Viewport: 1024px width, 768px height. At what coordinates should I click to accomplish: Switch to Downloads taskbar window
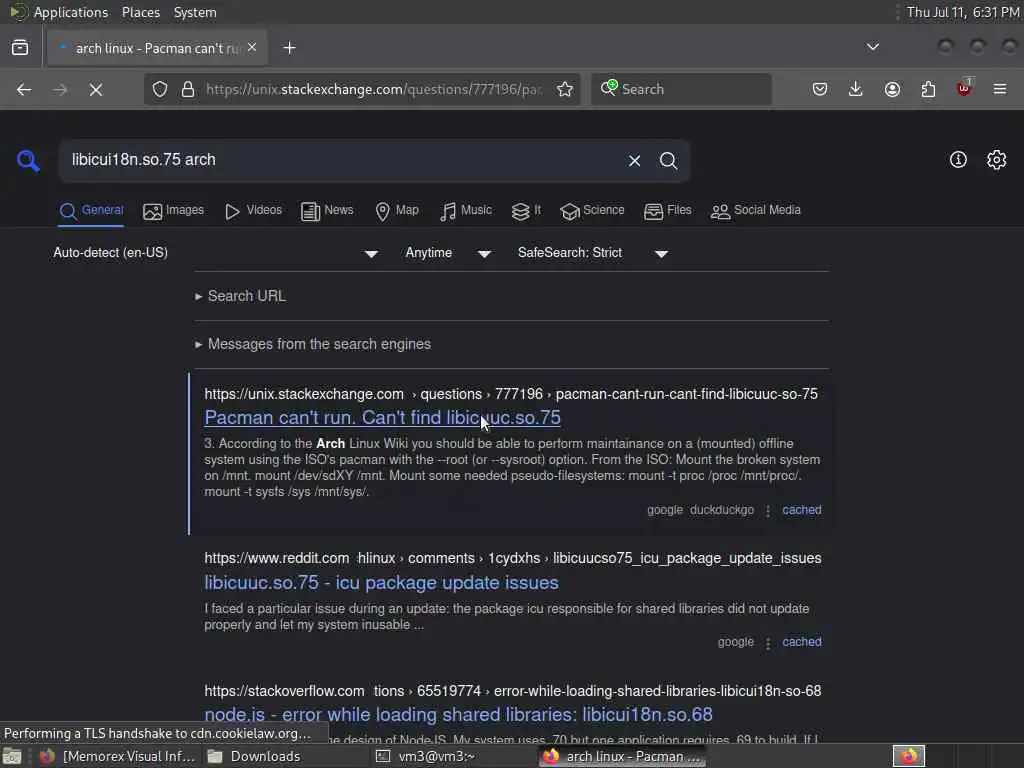(253, 756)
